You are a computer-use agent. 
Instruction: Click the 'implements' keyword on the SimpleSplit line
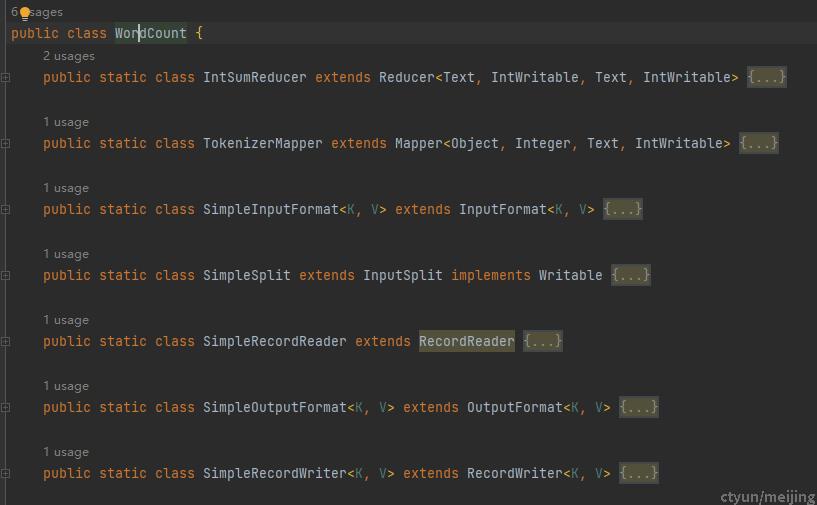point(491,275)
